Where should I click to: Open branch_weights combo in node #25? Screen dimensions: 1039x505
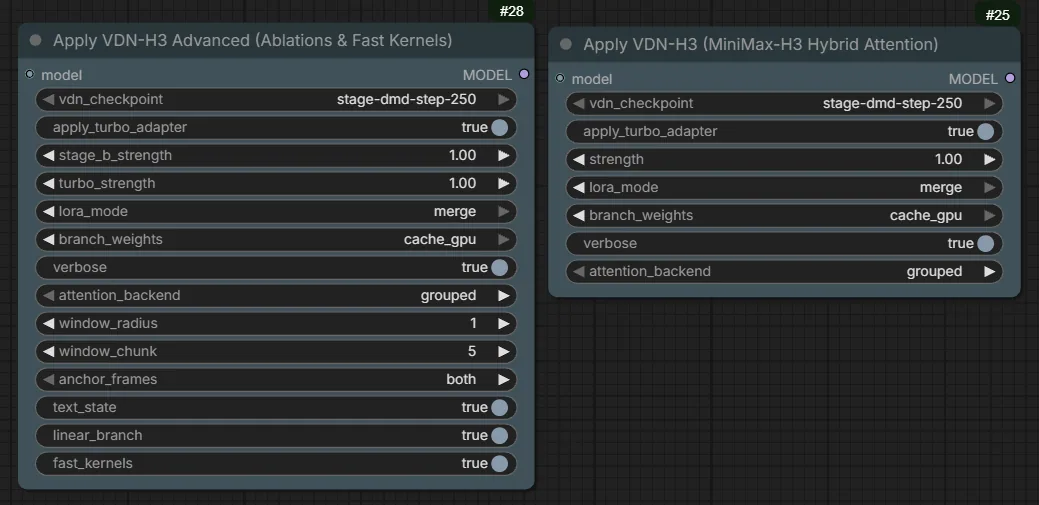pyautogui.click(x=785, y=215)
